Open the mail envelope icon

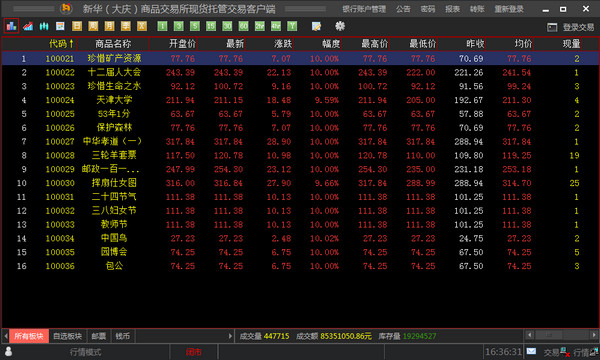tap(531, 351)
